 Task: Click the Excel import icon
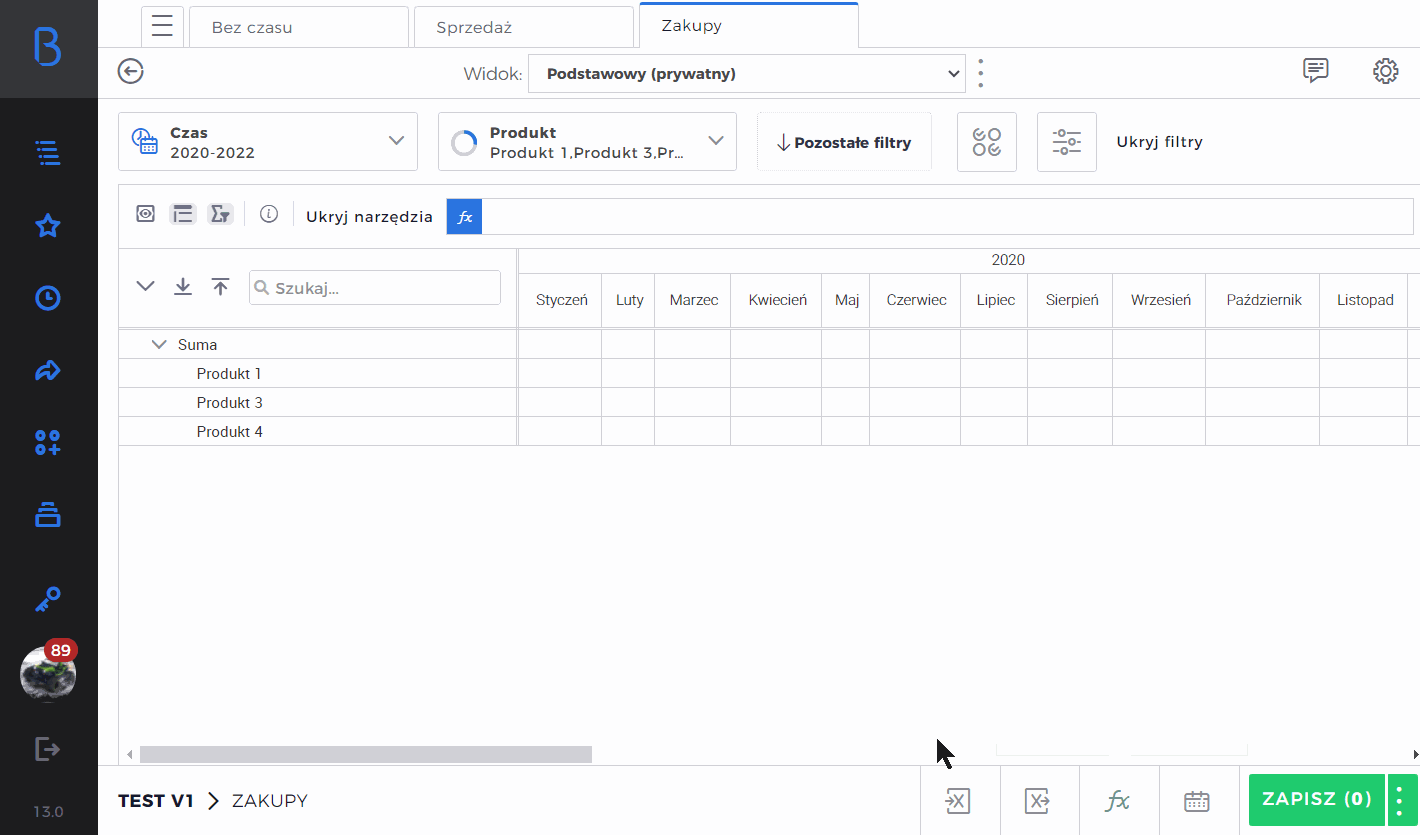coord(958,800)
